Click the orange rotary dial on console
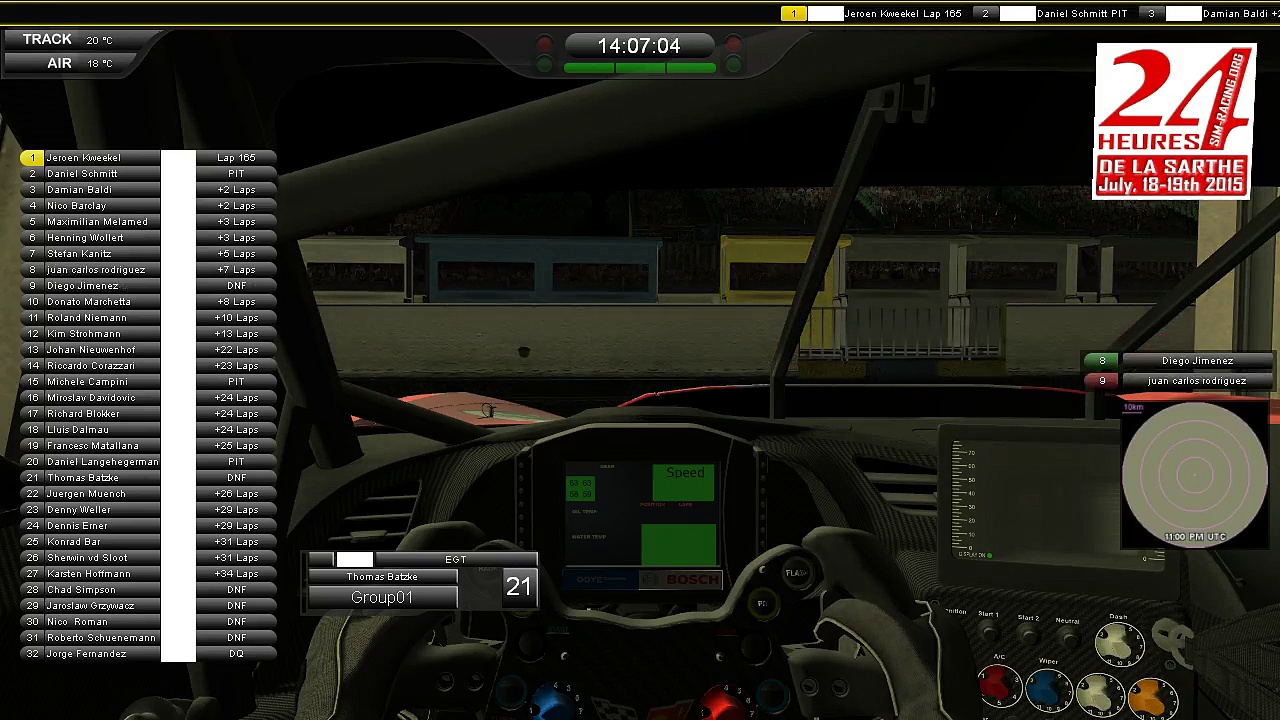 point(1151,694)
